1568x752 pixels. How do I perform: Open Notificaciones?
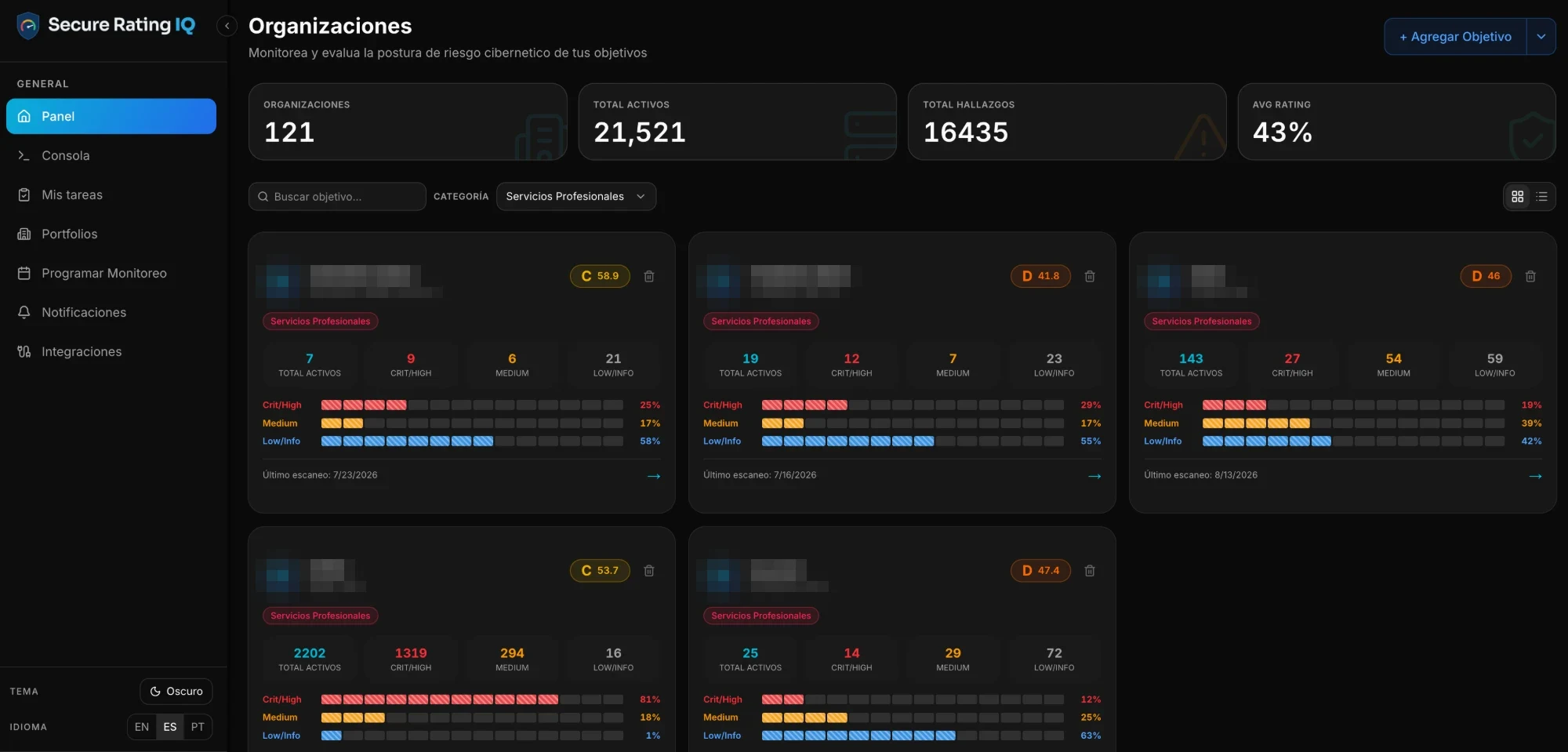pos(111,312)
